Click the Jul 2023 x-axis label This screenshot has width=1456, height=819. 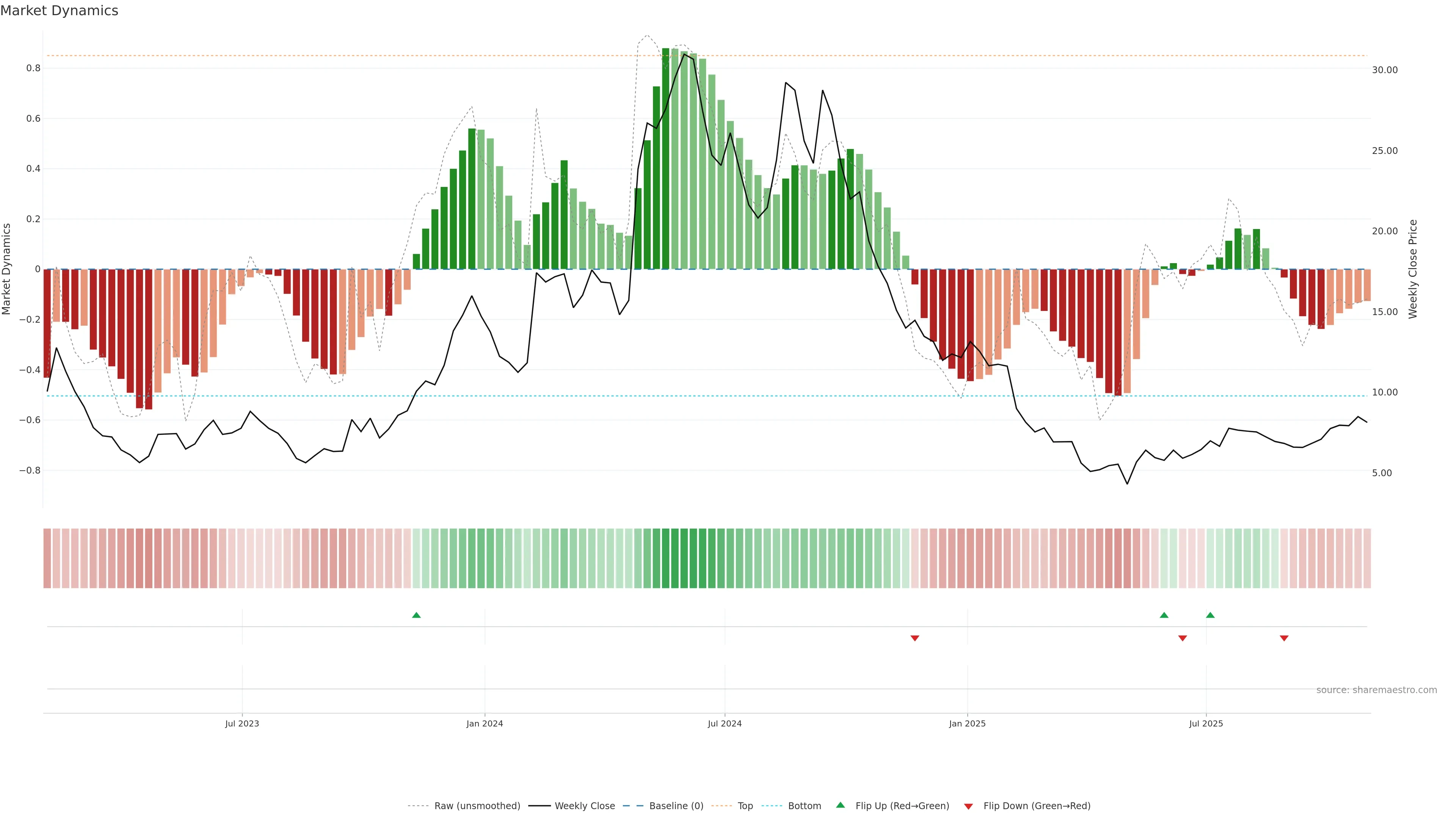242,723
